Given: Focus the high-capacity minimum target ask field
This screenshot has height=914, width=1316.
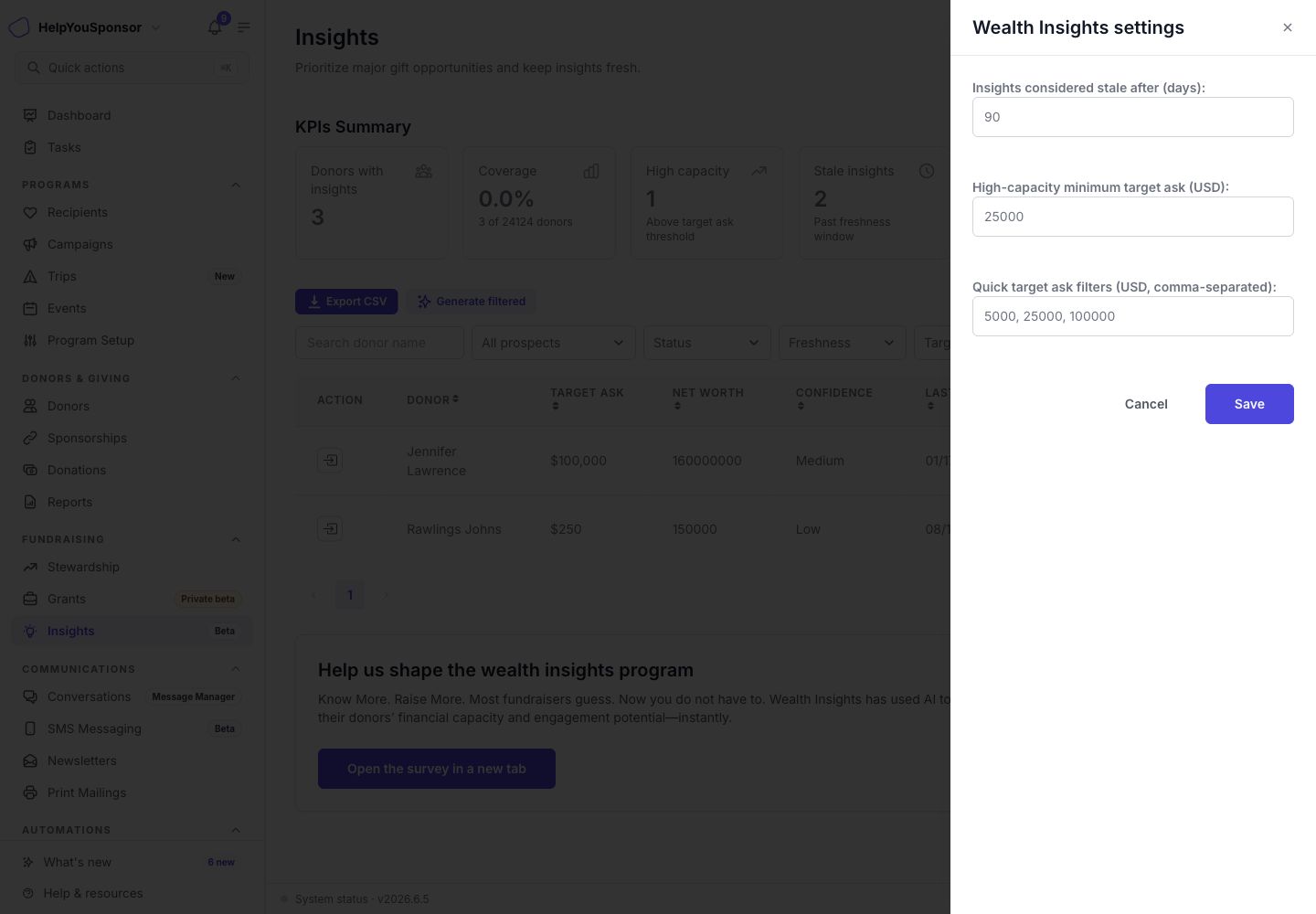Looking at the screenshot, I should (x=1133, y=217).
